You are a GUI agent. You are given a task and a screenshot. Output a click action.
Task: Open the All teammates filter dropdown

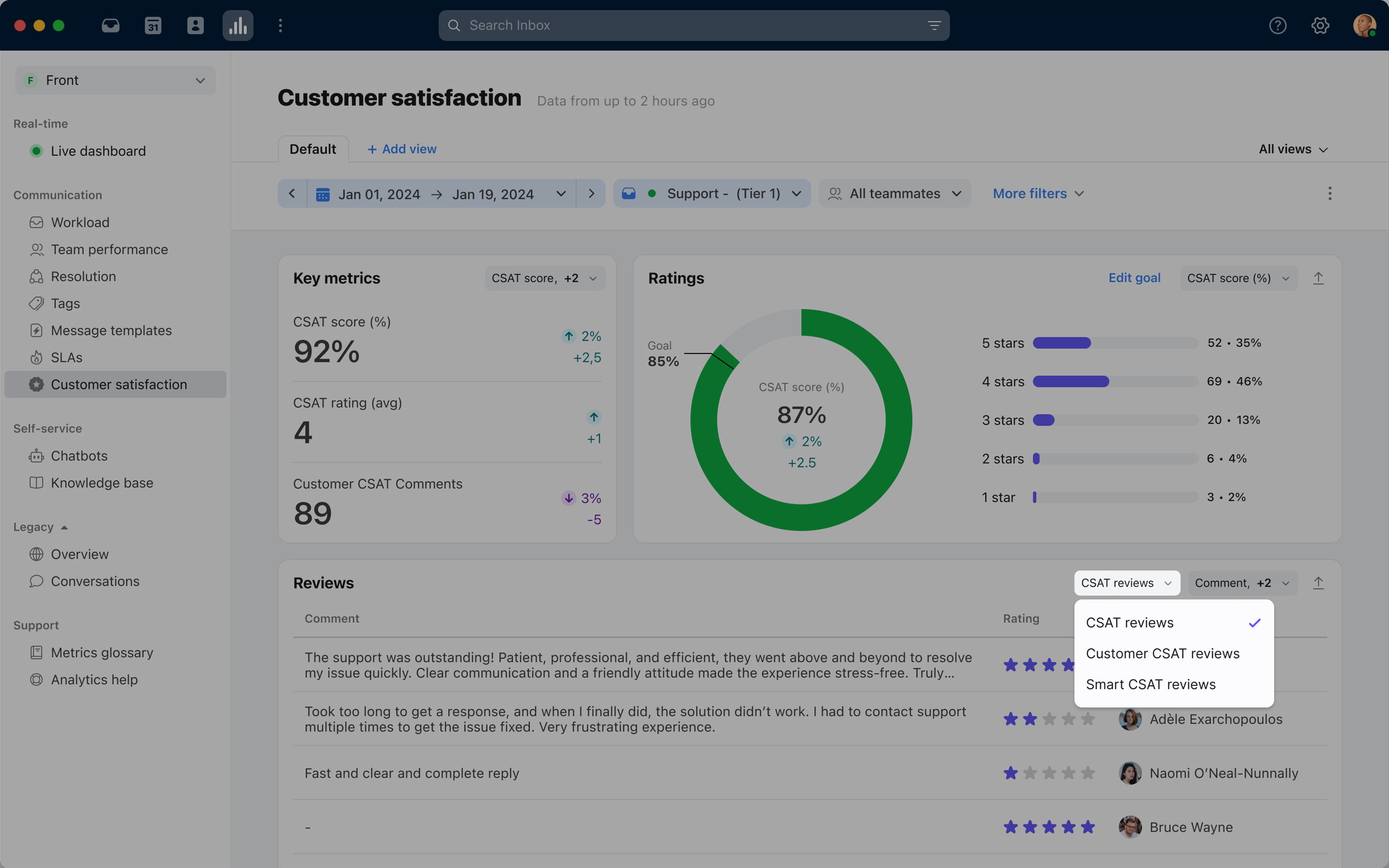pyautogui.click(x=894, y=193)
